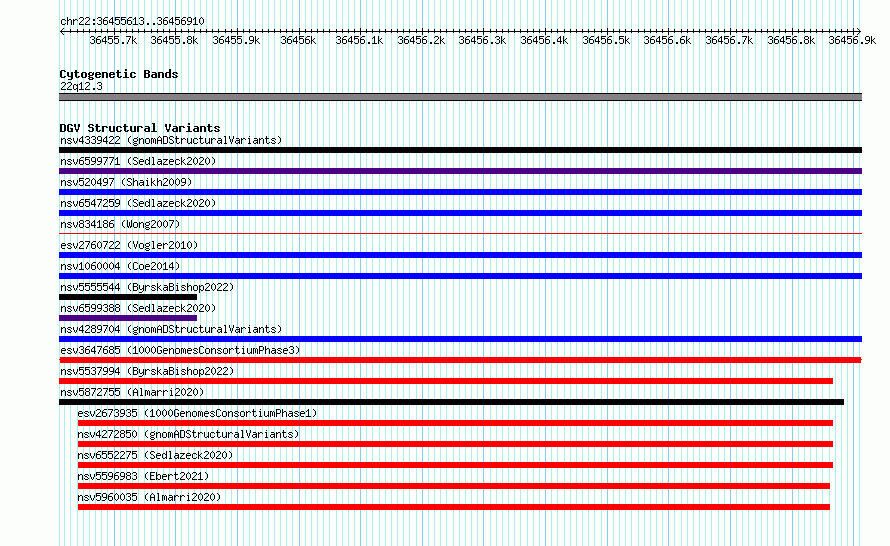Open nsv4289704 gnomADStructuralVariants label
Screen dimensions: 890x546
point(171,329)
